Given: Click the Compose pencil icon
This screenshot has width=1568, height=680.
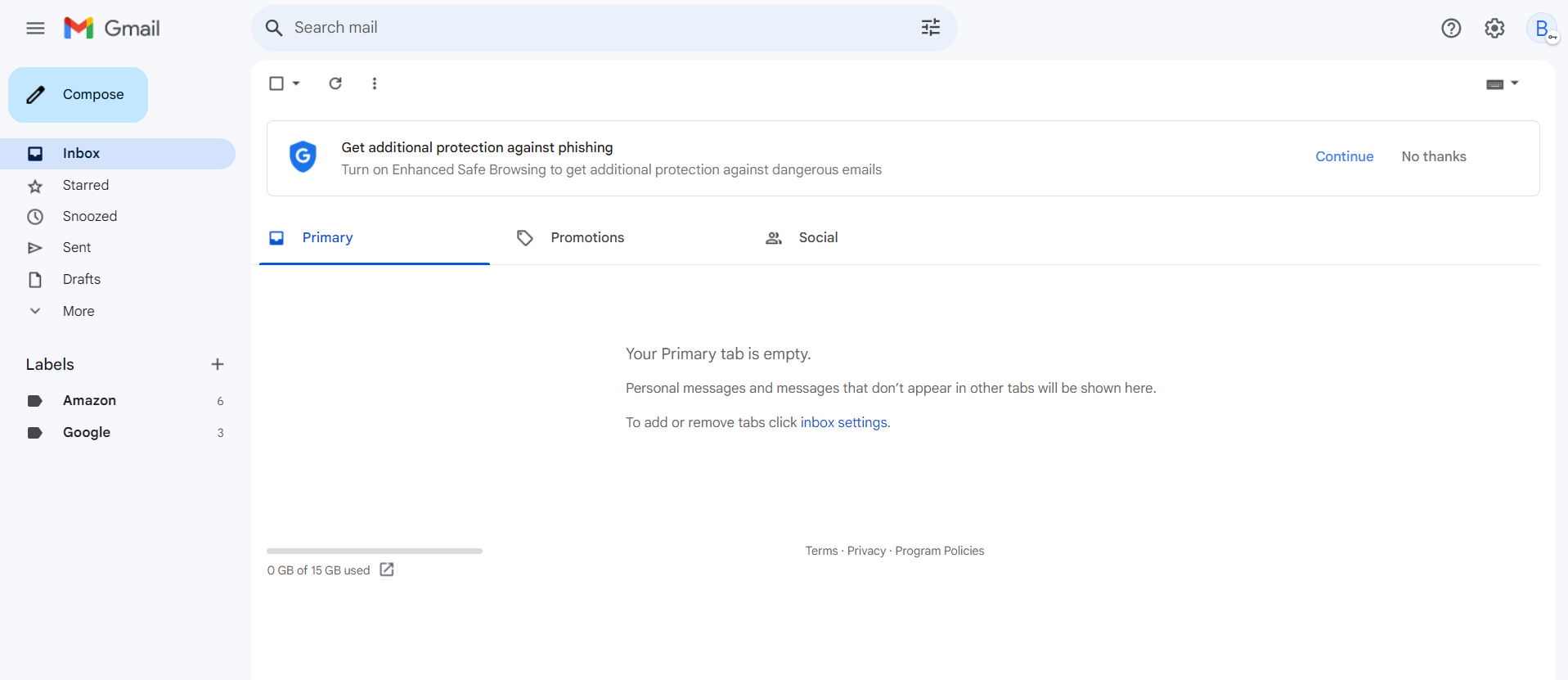Looking at the screenshot, I should (35, 95).
